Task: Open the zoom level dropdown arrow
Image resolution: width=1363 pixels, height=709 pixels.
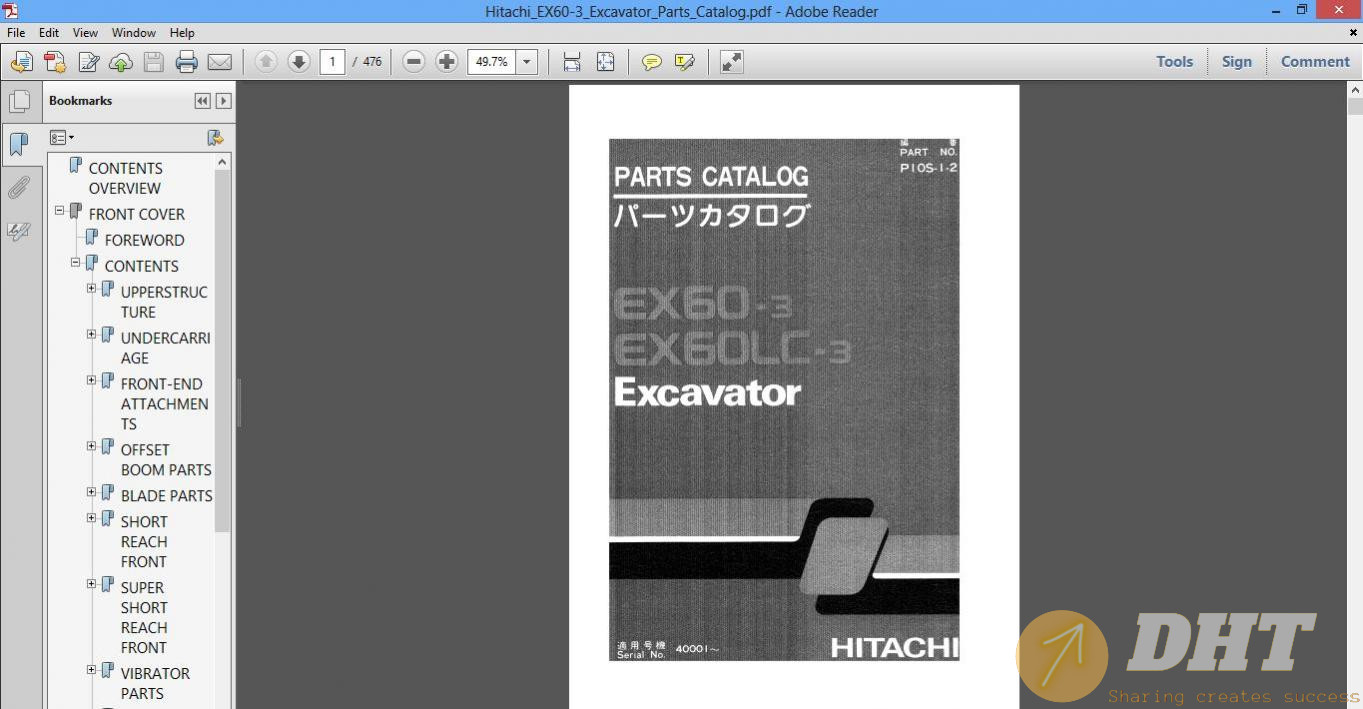Action: (527, 62)
